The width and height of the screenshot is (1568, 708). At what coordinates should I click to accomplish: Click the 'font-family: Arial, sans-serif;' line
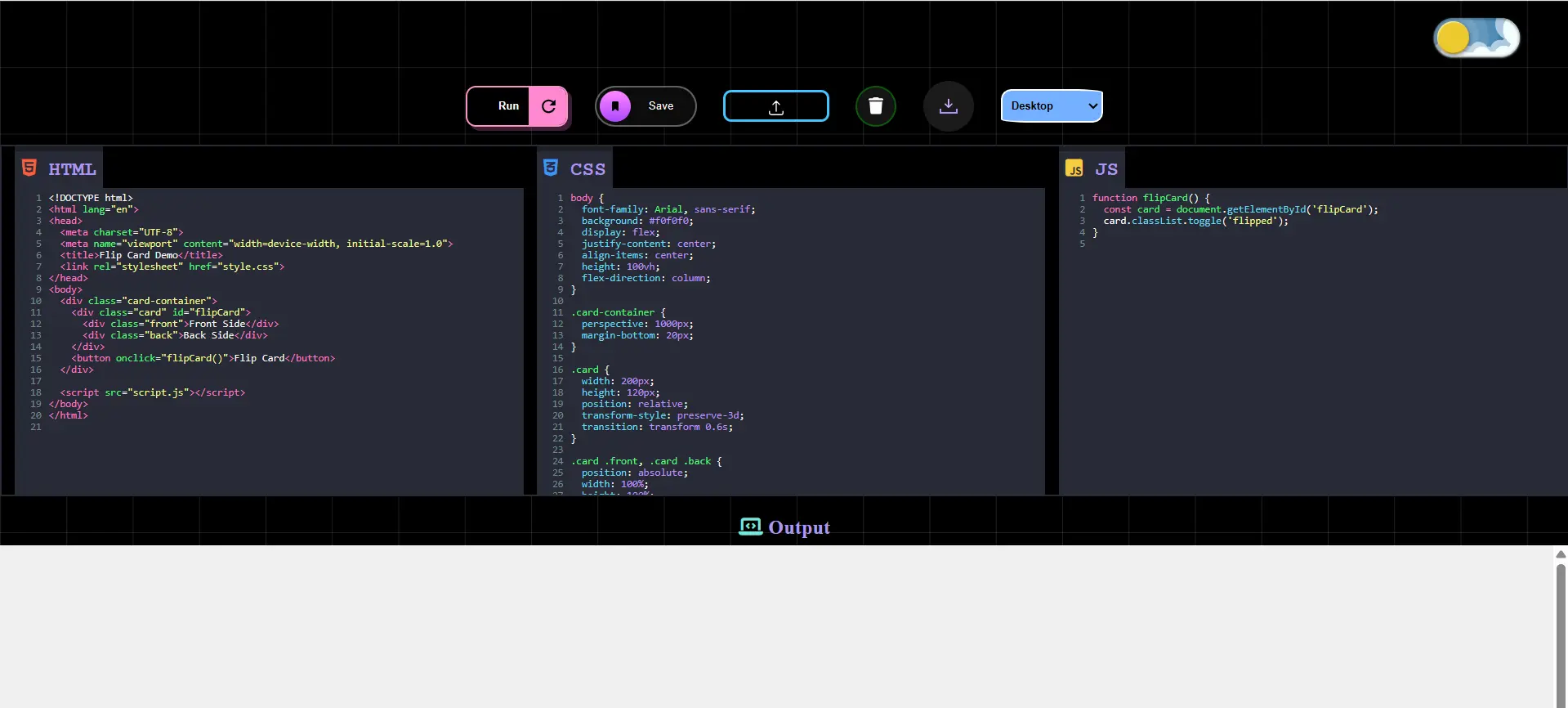click(x=668, y=209)
